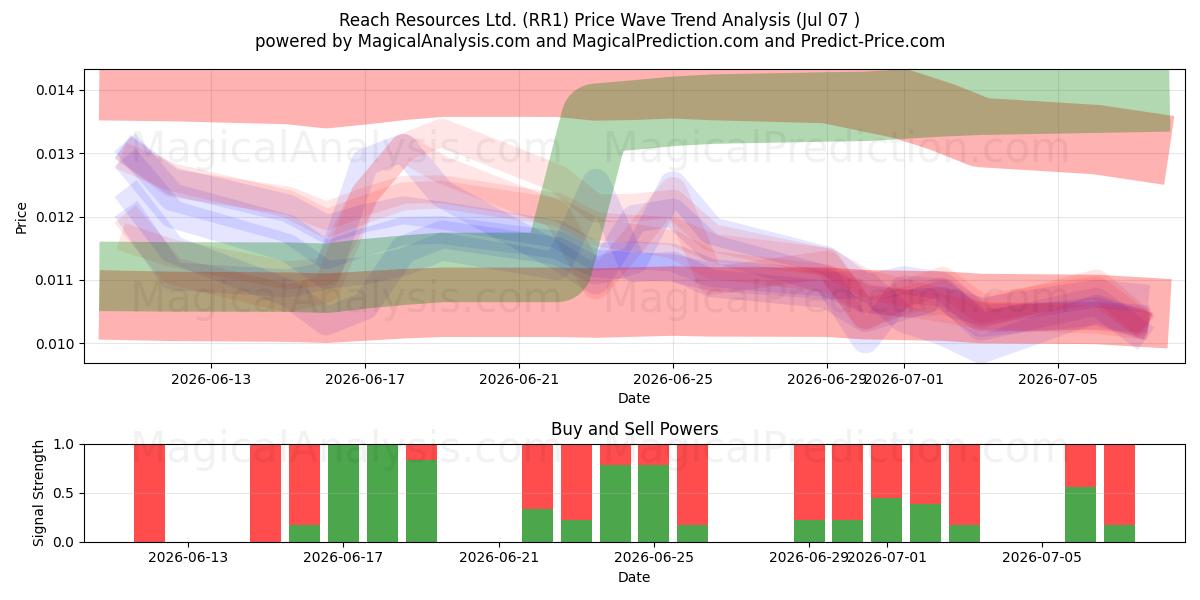The width and height of the screenshot is (1200, 600).
Task: Click the 0.011 price tick label
Action: 56,280
